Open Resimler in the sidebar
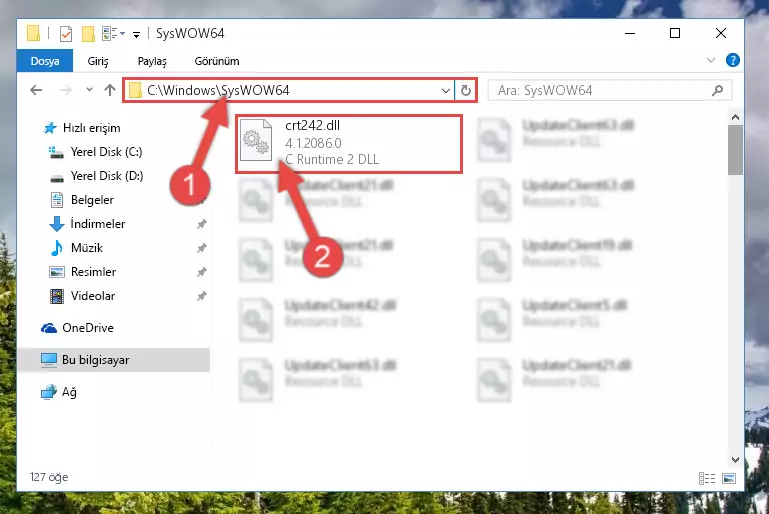Viewport: 769px width, 514px height. tap(82, 272)
